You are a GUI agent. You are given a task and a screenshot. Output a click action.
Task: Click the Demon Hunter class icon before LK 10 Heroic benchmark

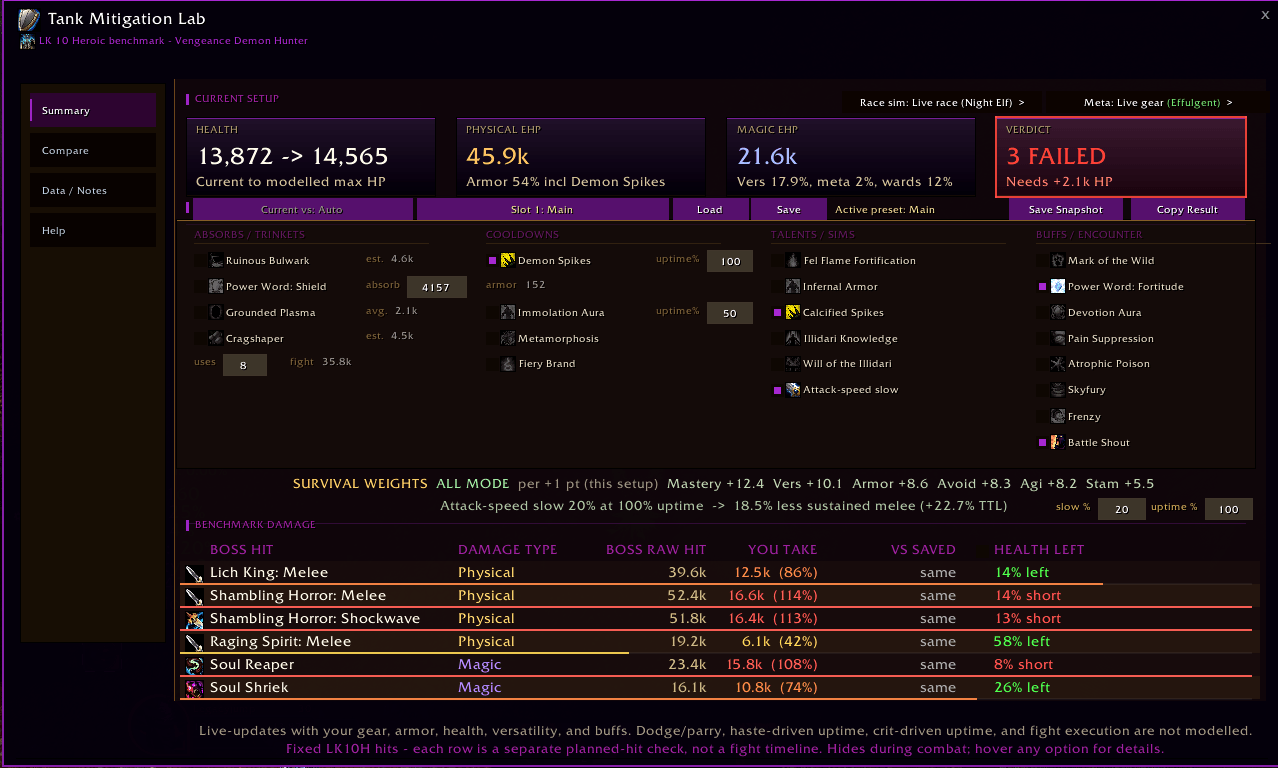27,42
